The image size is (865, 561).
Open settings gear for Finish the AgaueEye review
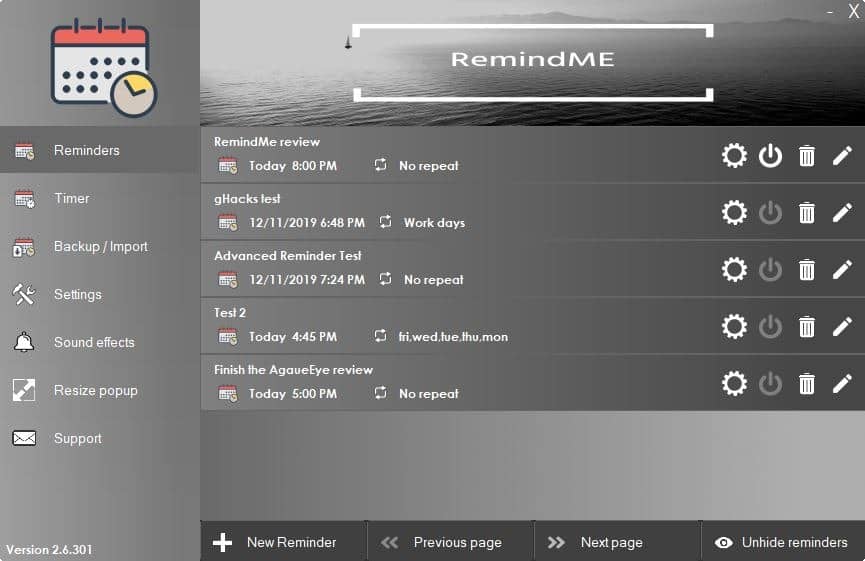tap(734, 383)
